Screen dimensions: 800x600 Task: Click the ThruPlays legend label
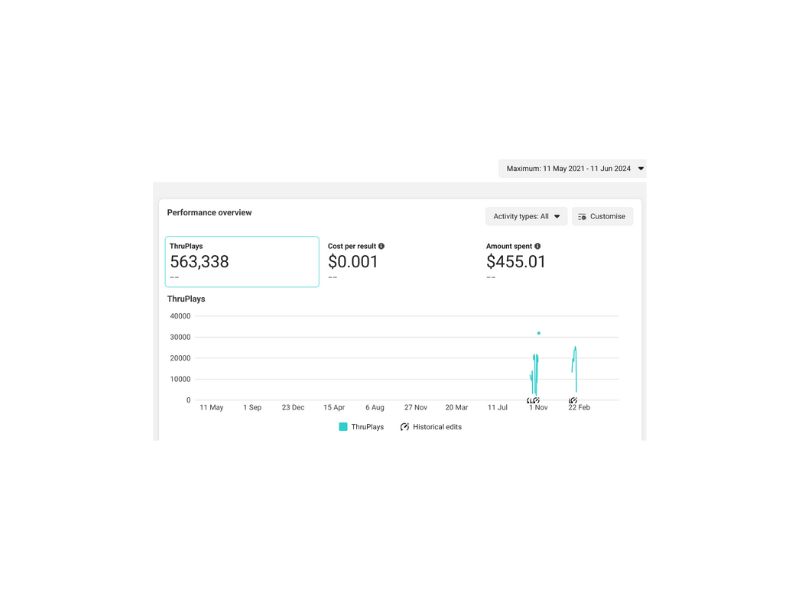(x=367, y=427)
